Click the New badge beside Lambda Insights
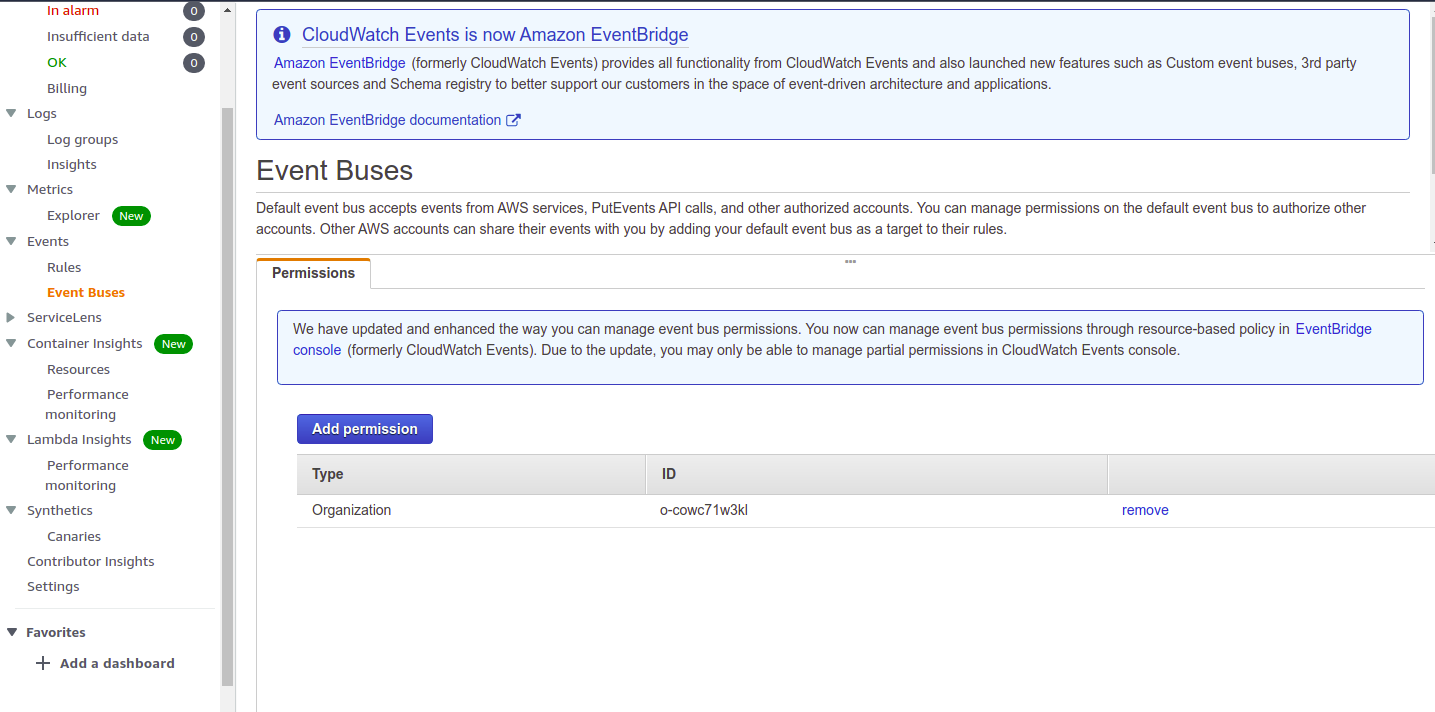Viewport: 1435px width, 712px height. point(163,440)
